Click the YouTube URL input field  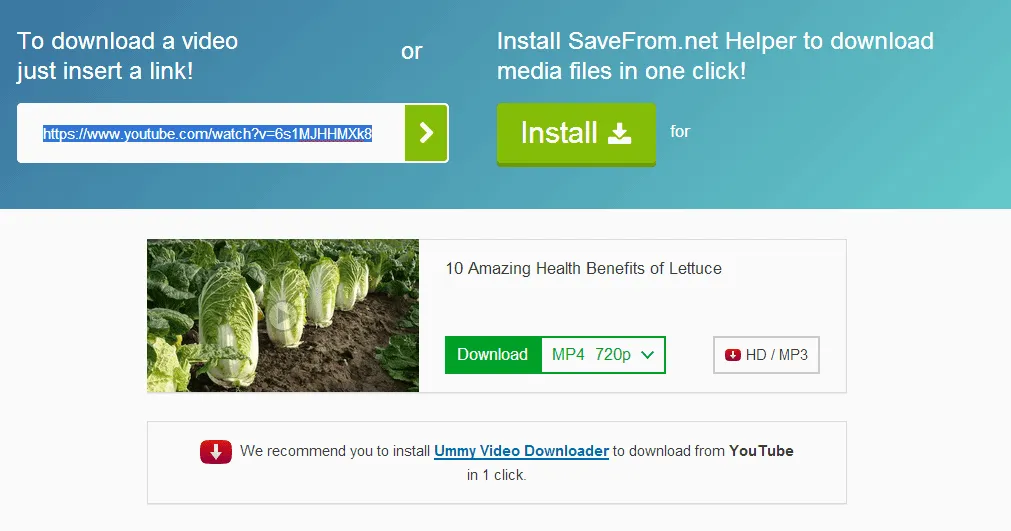point(208,133)
